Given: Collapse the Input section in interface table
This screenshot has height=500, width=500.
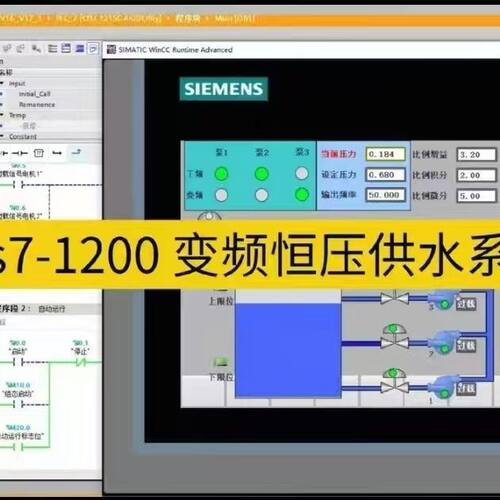Looking at the screenshot, I should 3,83.
